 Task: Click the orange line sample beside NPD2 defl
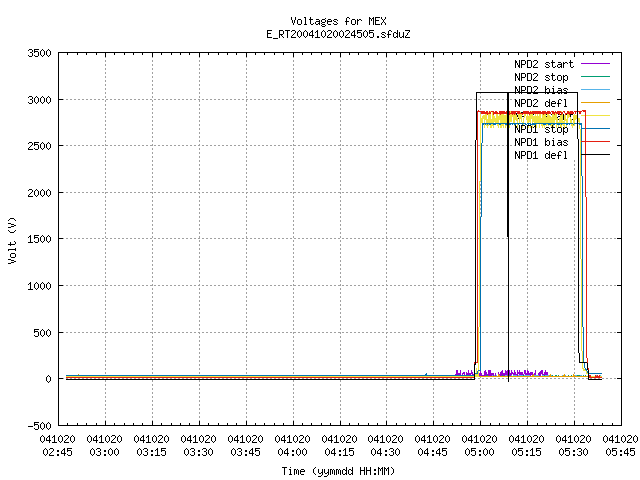tap(596, 103)
